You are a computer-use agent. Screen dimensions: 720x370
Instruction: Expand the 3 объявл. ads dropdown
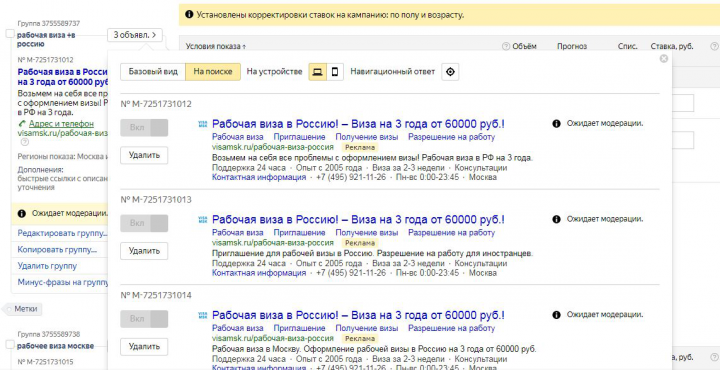point(135,34)
